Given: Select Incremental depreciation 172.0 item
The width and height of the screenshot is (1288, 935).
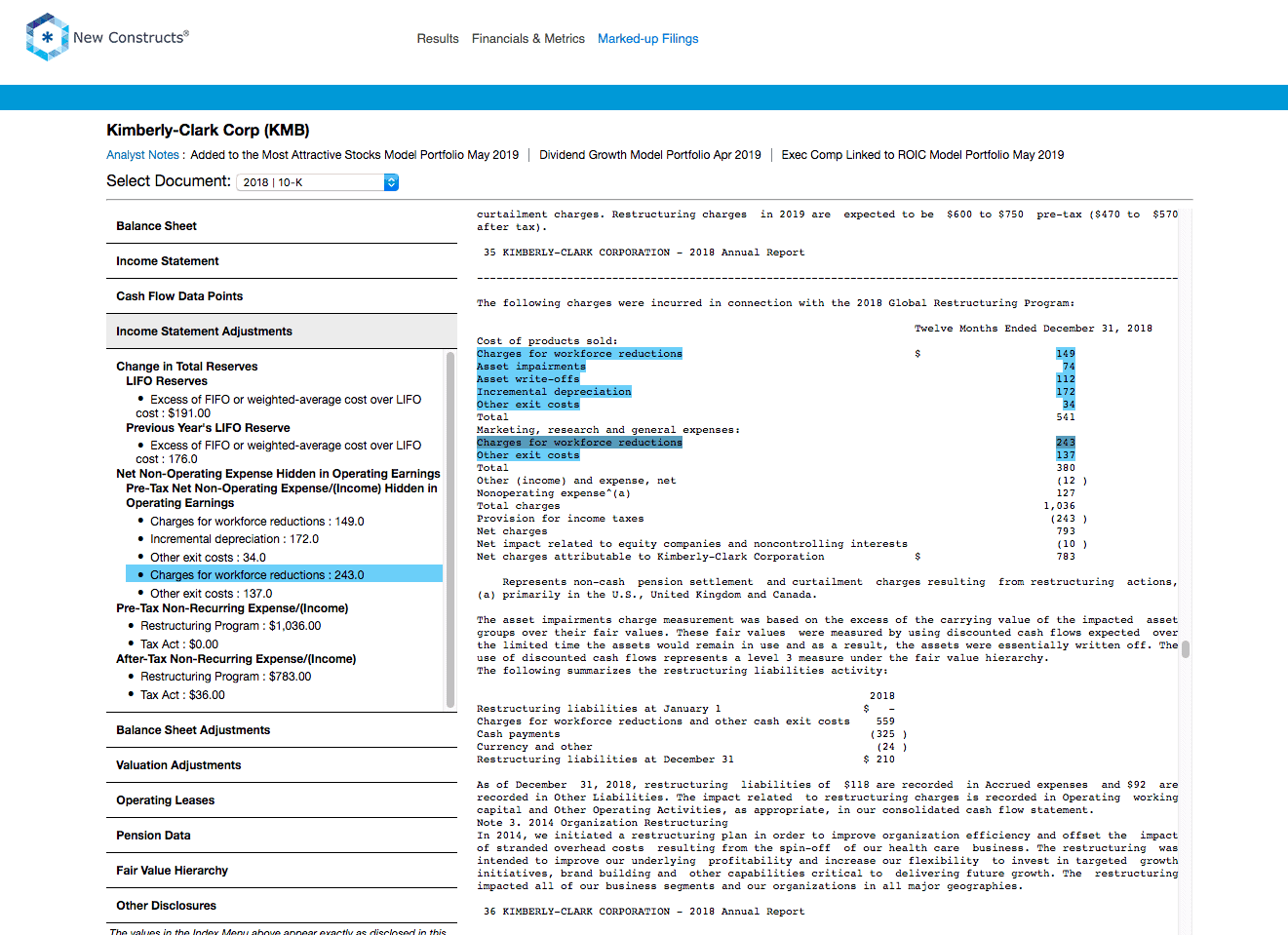Looking at the screenshot, I should click(x=234, y=539).
